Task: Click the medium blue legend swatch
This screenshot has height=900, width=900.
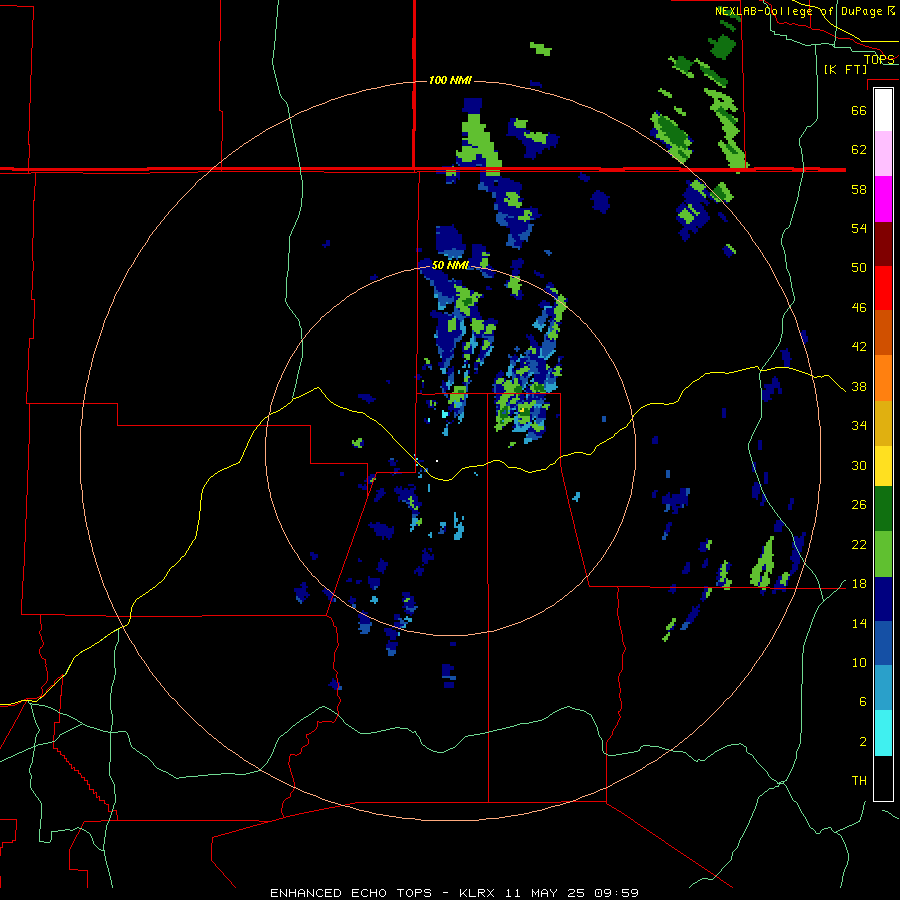Action: coord(883,643)
